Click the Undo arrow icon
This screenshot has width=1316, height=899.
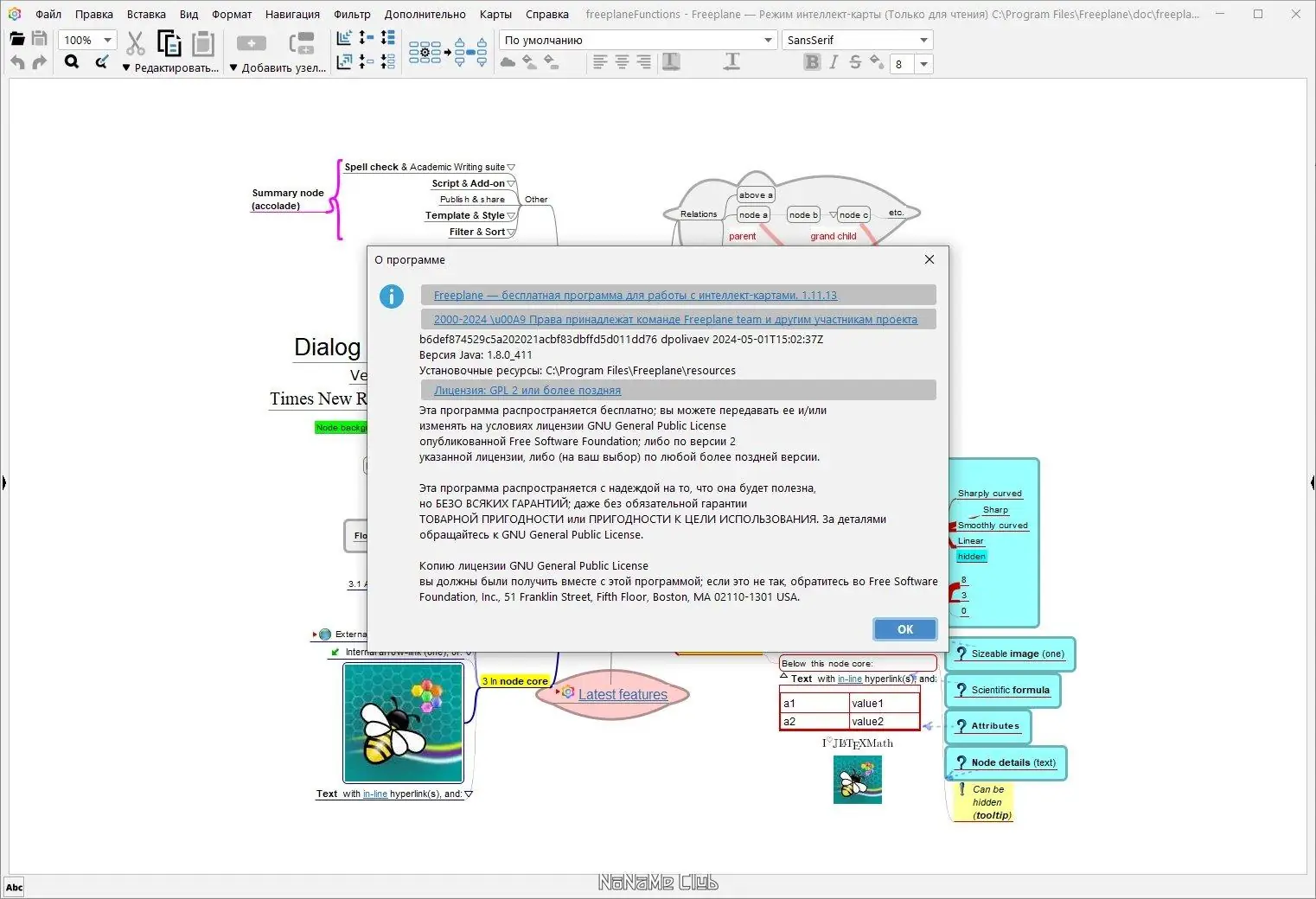17,62
